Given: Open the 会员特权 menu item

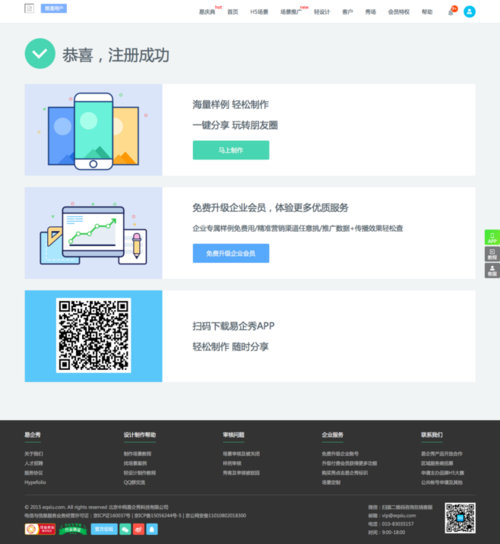Looking at the screenshot, I should point(399,12).
